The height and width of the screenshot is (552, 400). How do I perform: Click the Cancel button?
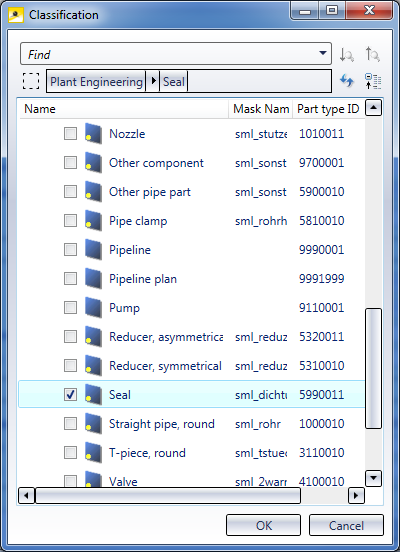tap(346, 525)
